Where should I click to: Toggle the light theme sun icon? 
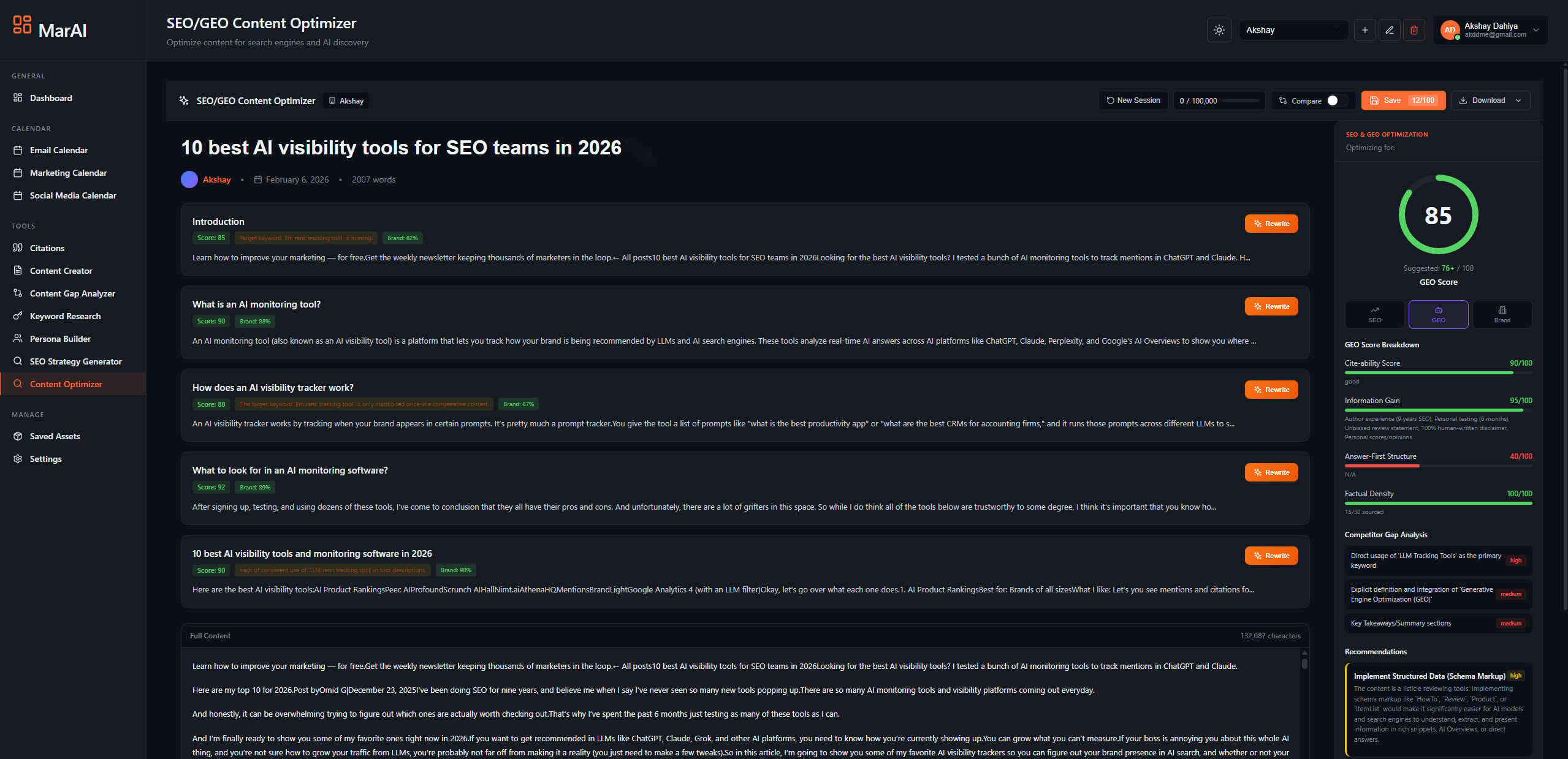1219,29
